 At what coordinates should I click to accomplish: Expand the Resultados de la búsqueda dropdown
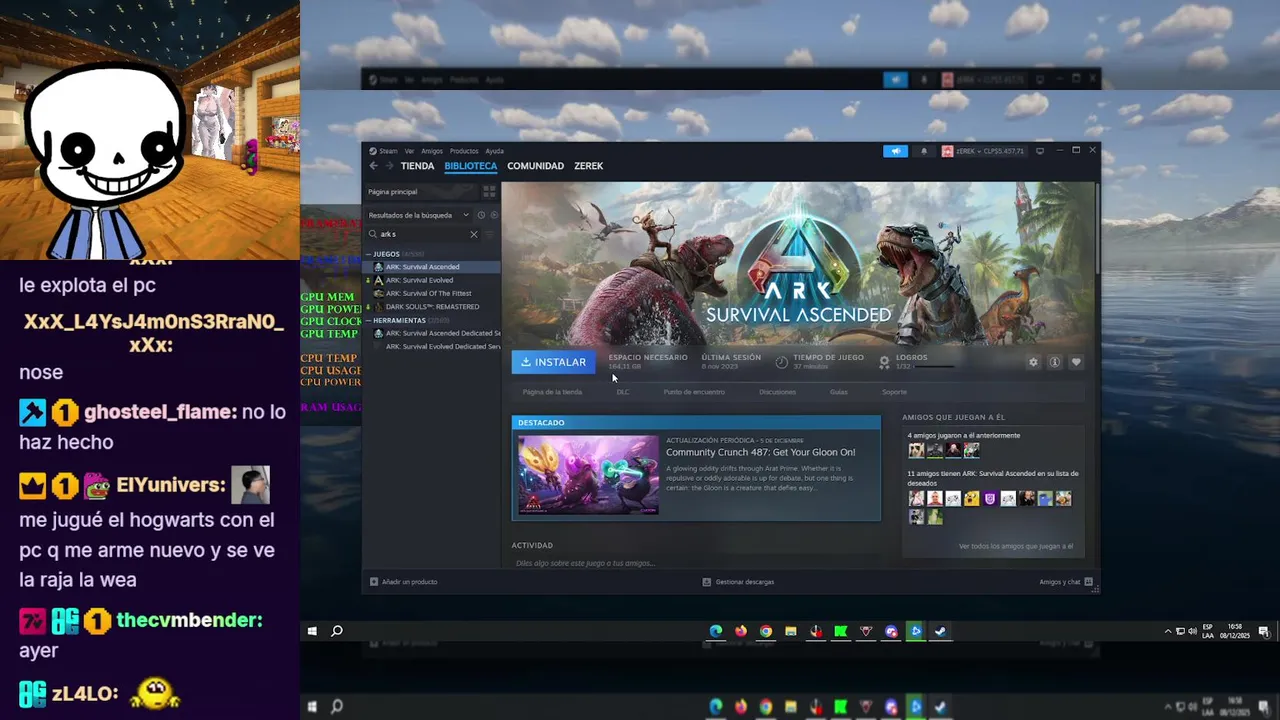(x=418, y=215)
